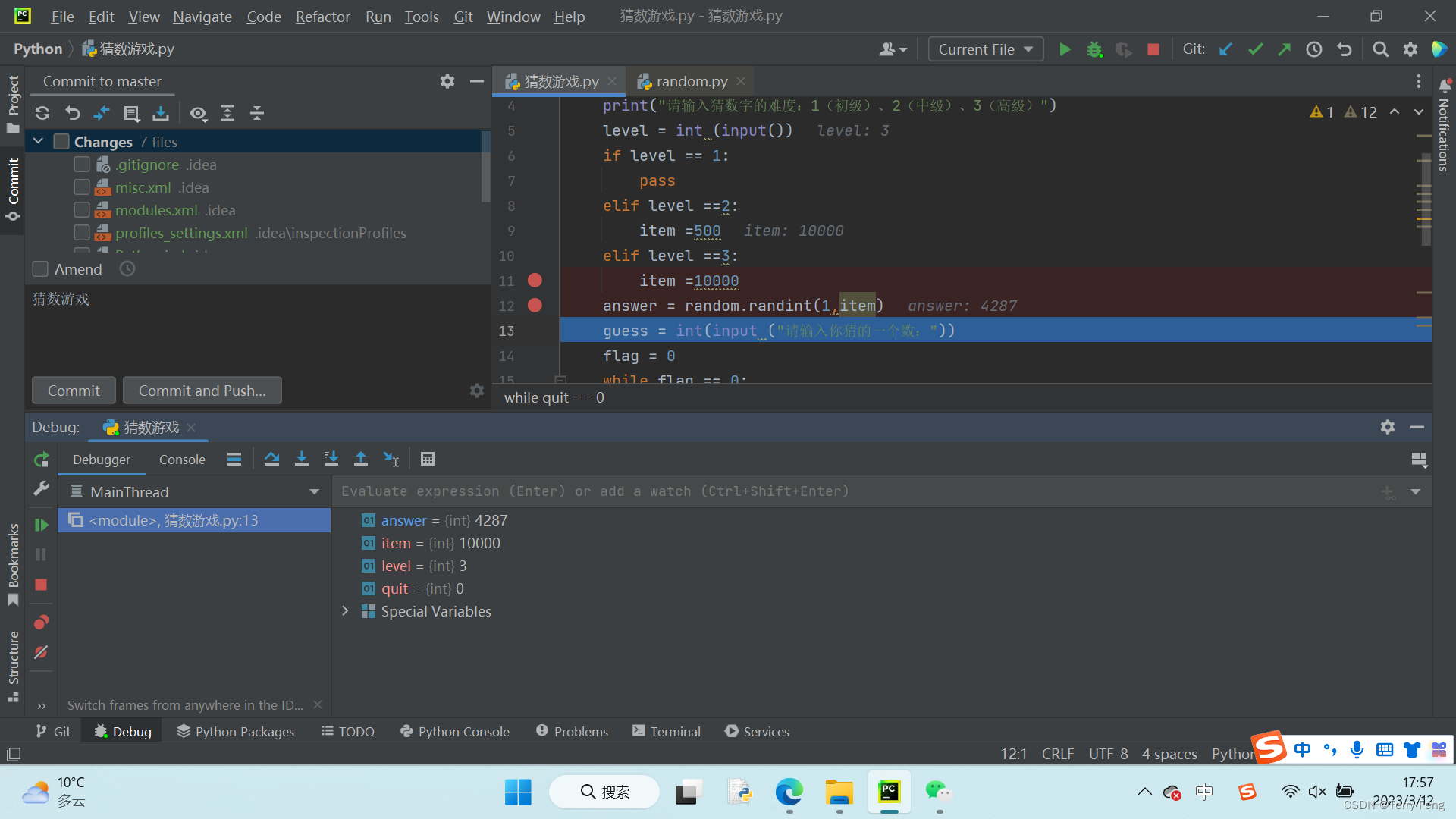
Task: Open Python Packages tool window
Action: click(236, 732)
